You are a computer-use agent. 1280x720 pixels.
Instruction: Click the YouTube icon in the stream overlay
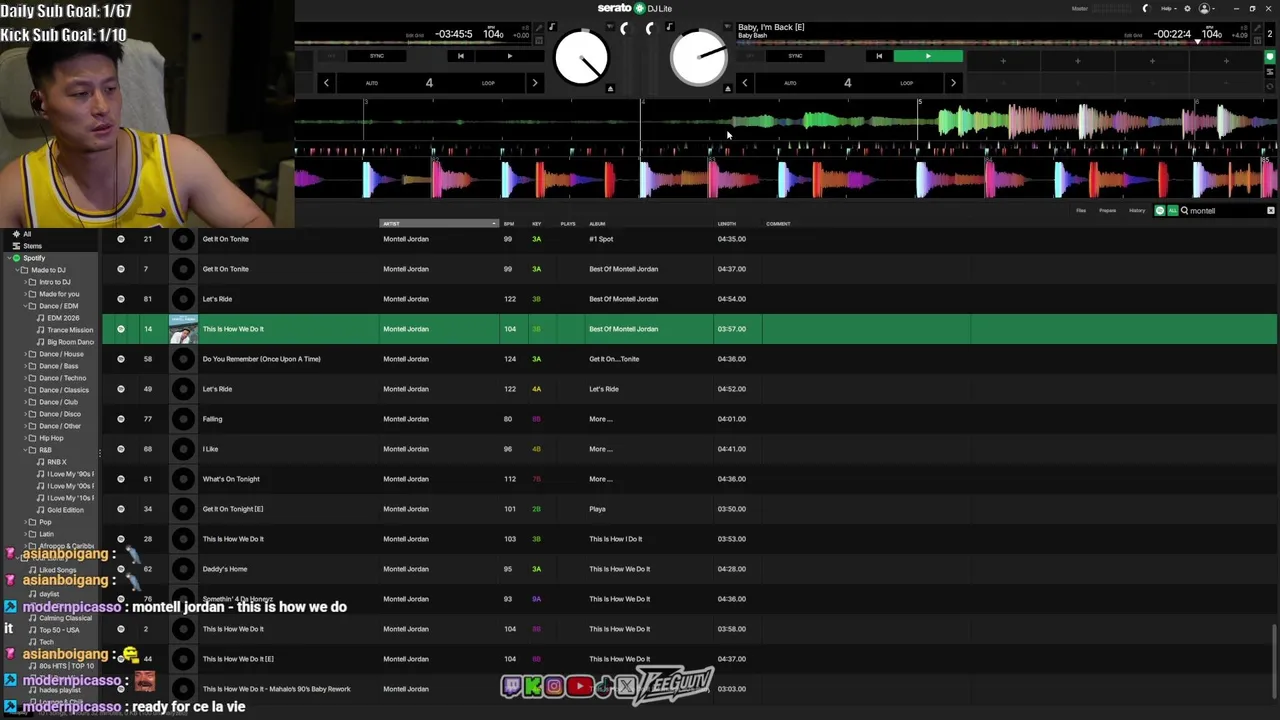579,686
